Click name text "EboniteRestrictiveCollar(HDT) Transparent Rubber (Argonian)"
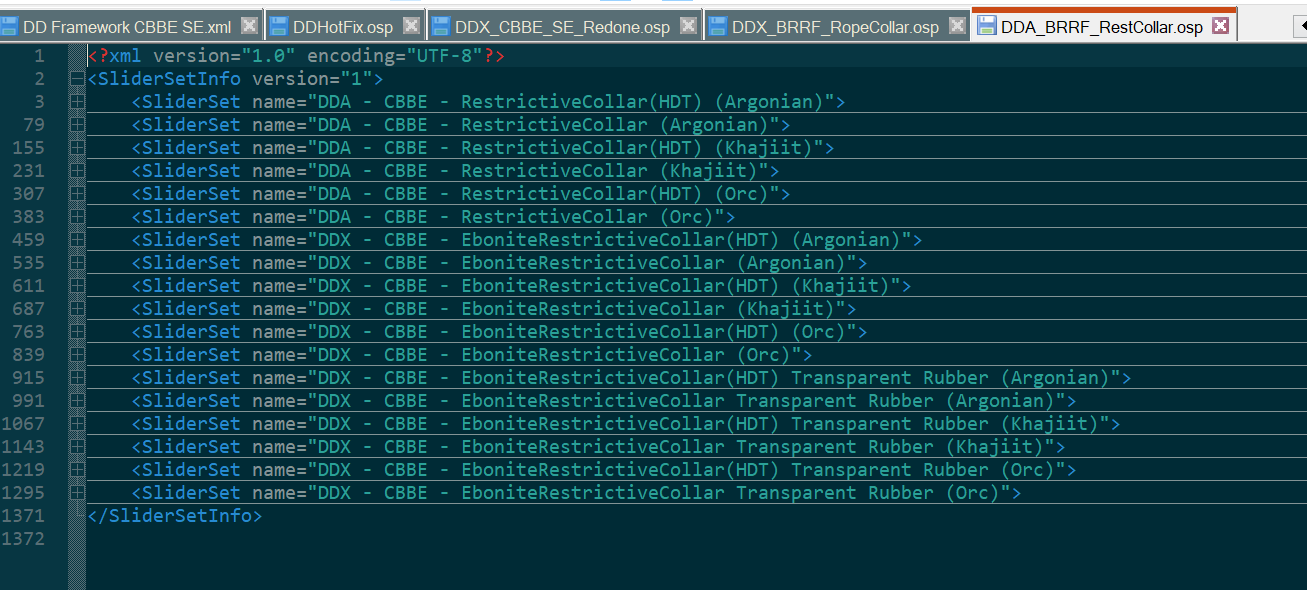Viewport: 1307px width, 590px height. point(786,378)
